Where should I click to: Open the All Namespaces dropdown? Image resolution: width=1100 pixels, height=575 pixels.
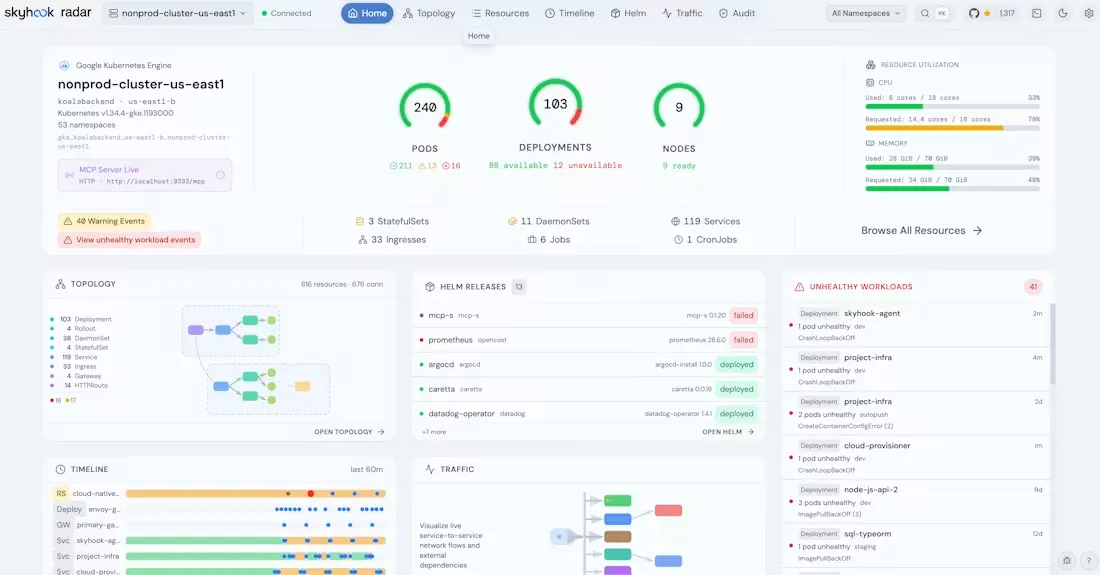866,13
